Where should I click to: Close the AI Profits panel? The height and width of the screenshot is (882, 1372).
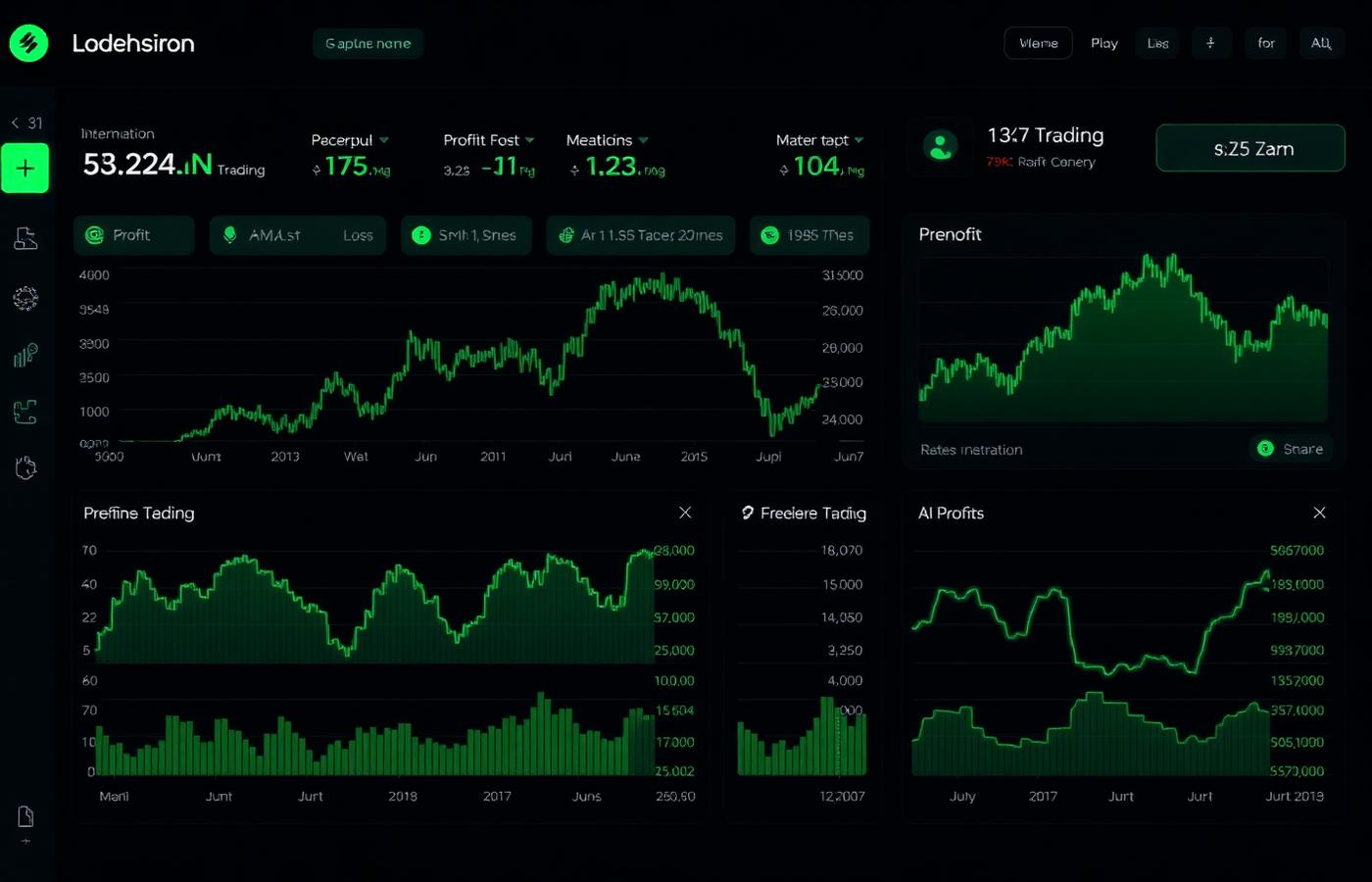coord(1319,513)
